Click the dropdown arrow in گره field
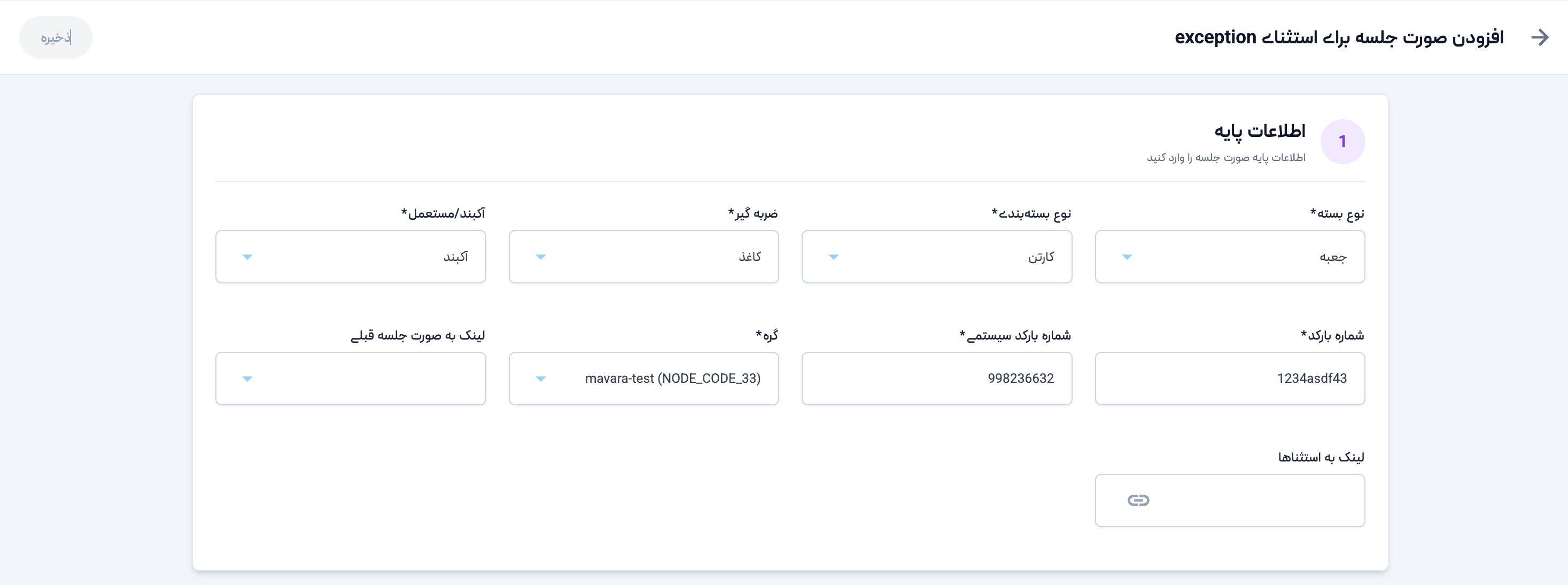The image size is (1568, 585). [x=540, y=379]
